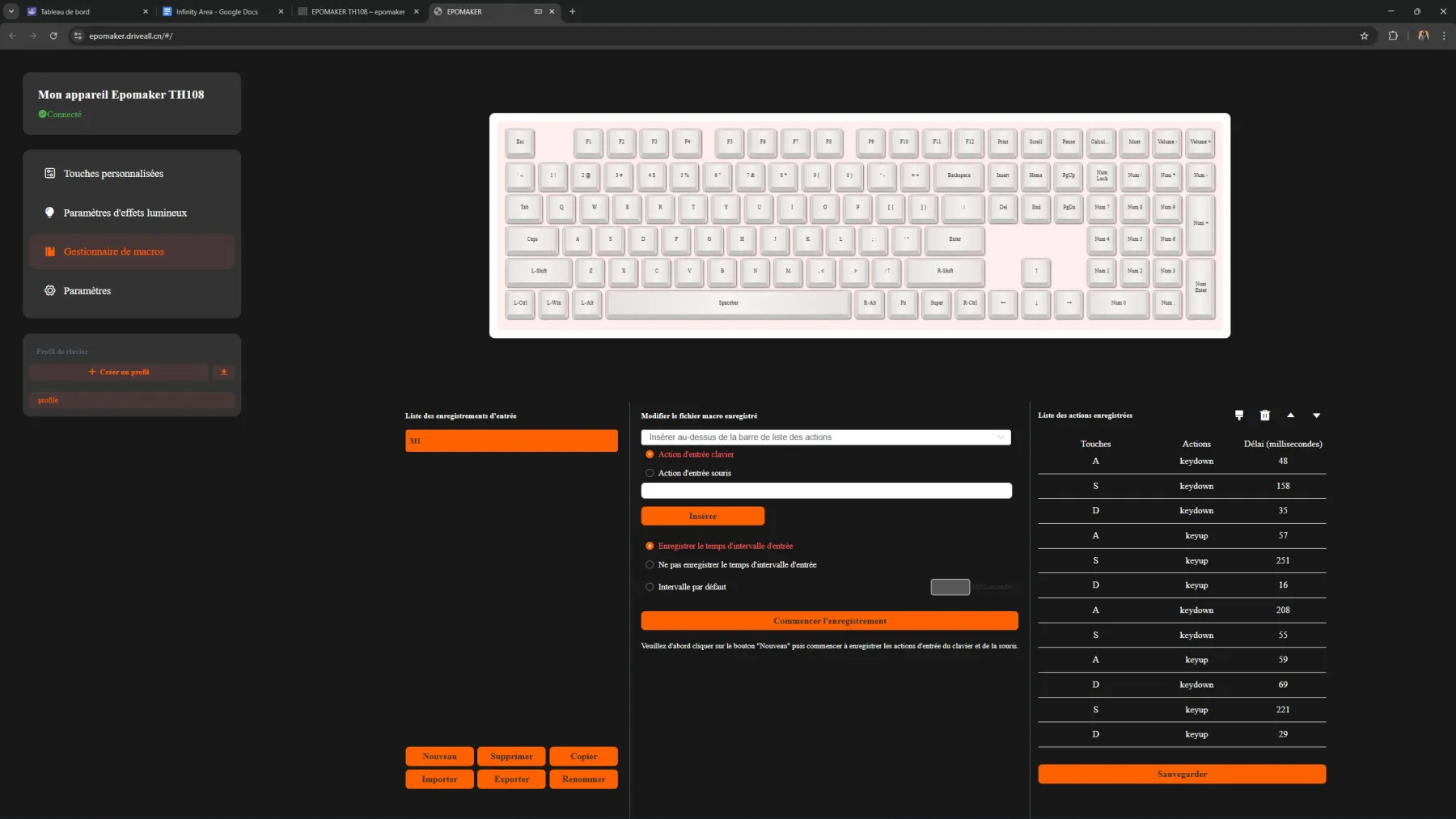Switch to the EPOMAKER TH108 tab
1456x819 pixels.
(x=356, y=11)
